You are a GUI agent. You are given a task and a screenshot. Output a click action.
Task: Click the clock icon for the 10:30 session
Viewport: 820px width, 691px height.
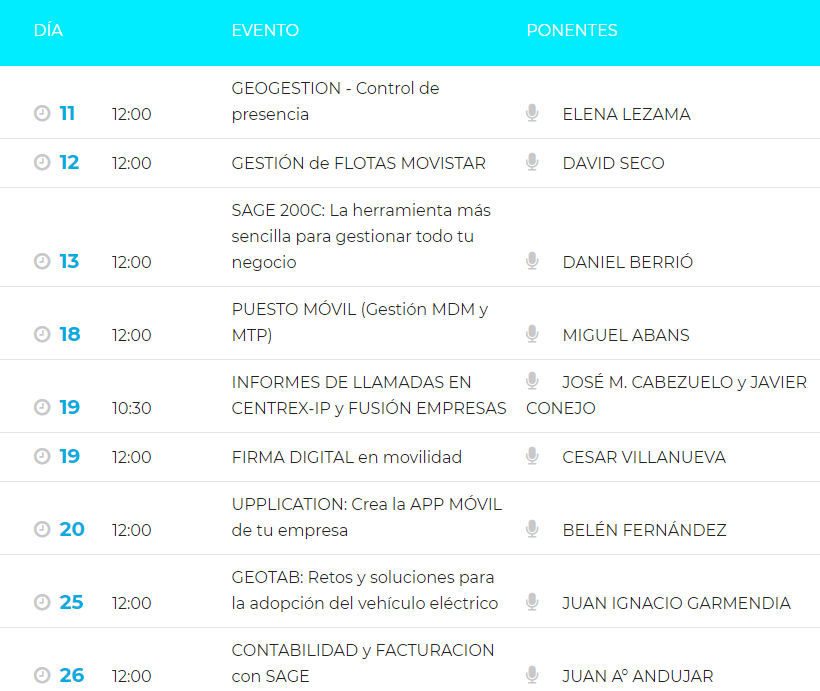[41, 408]
